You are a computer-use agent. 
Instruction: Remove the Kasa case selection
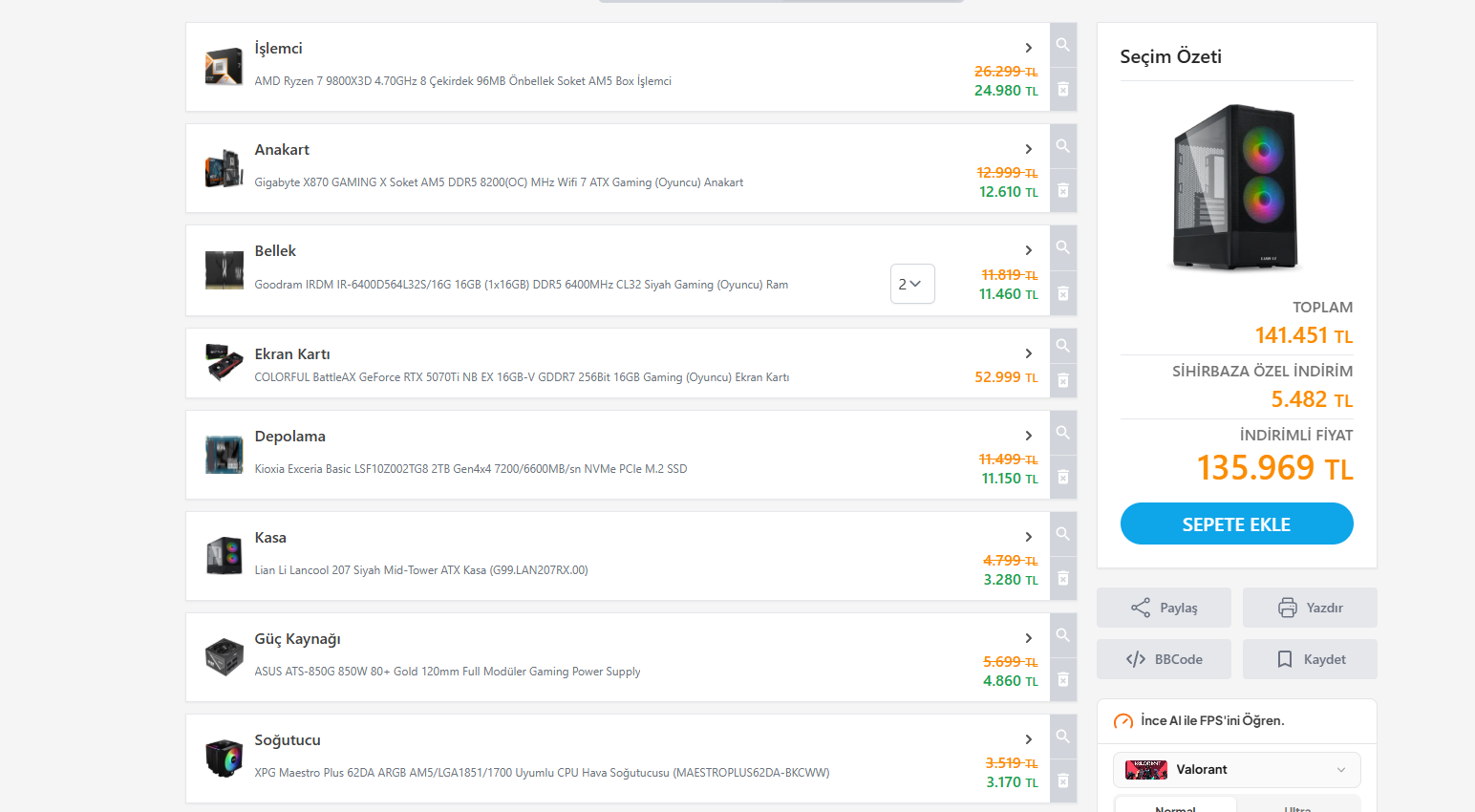pos(1063,579)
